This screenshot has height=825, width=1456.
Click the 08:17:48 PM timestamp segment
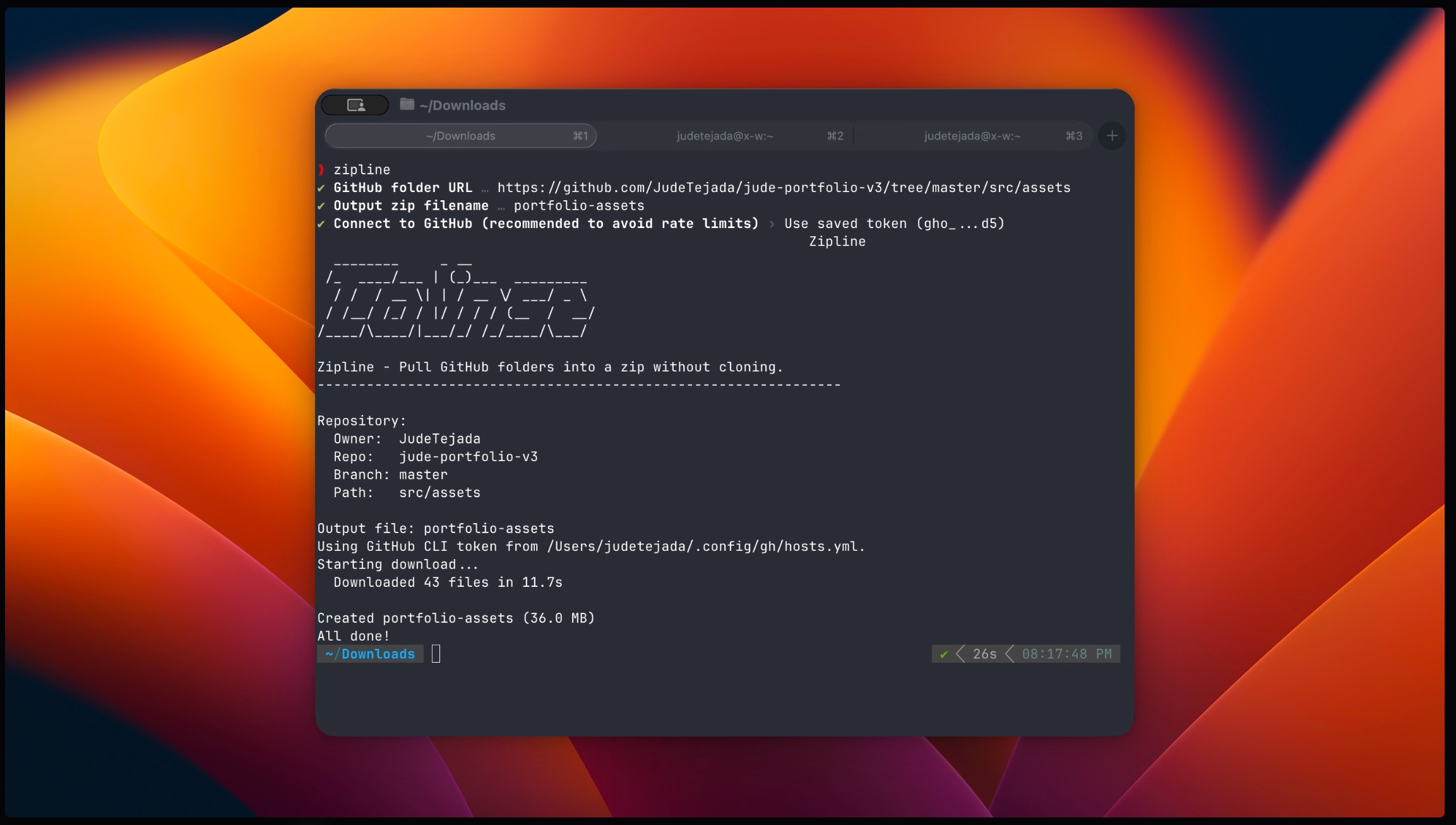click(x=1066, y=654)
